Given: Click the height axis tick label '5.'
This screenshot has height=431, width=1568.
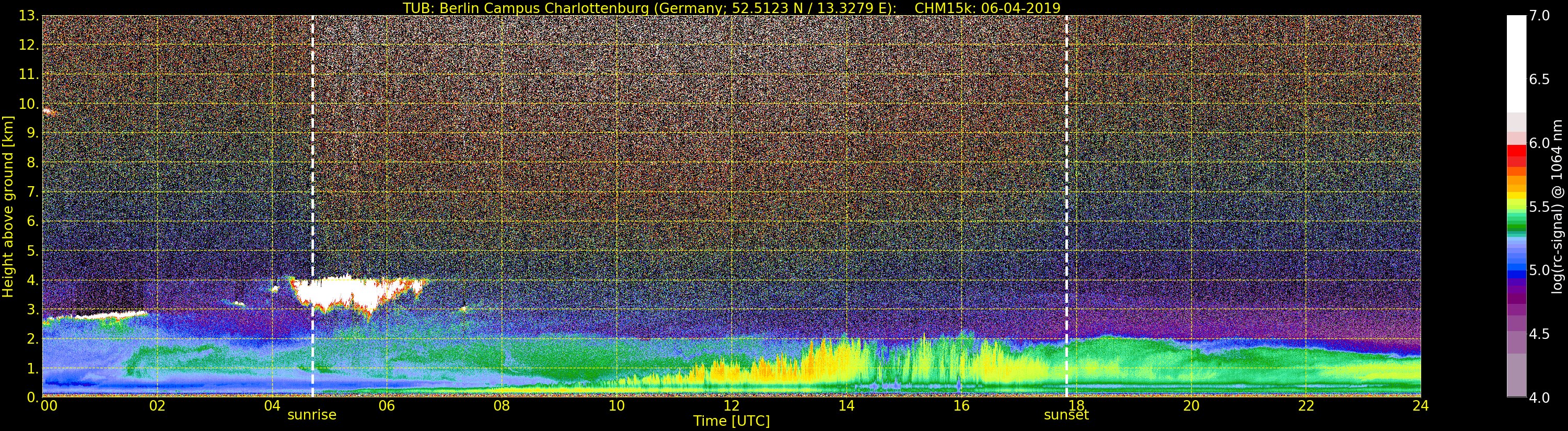Looking at the screenshot, I should [33, 251].
